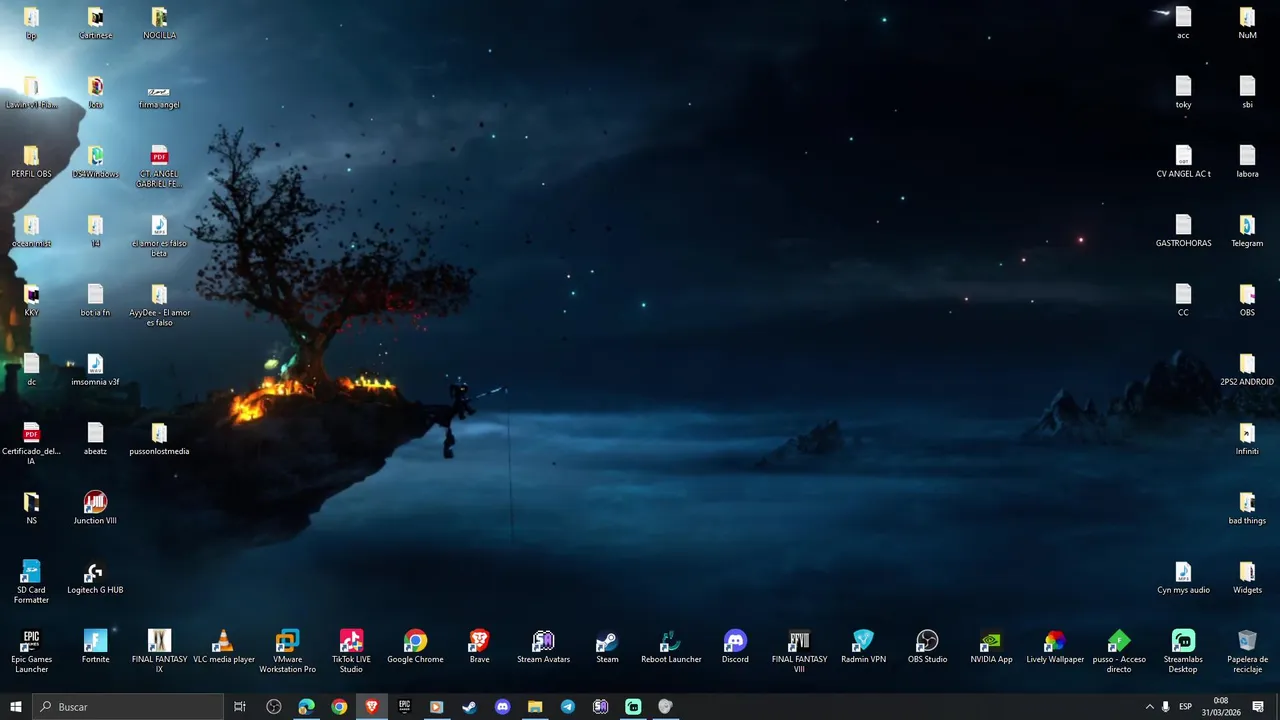Open Microsoft Edge from the taskbar

(306, 707)
